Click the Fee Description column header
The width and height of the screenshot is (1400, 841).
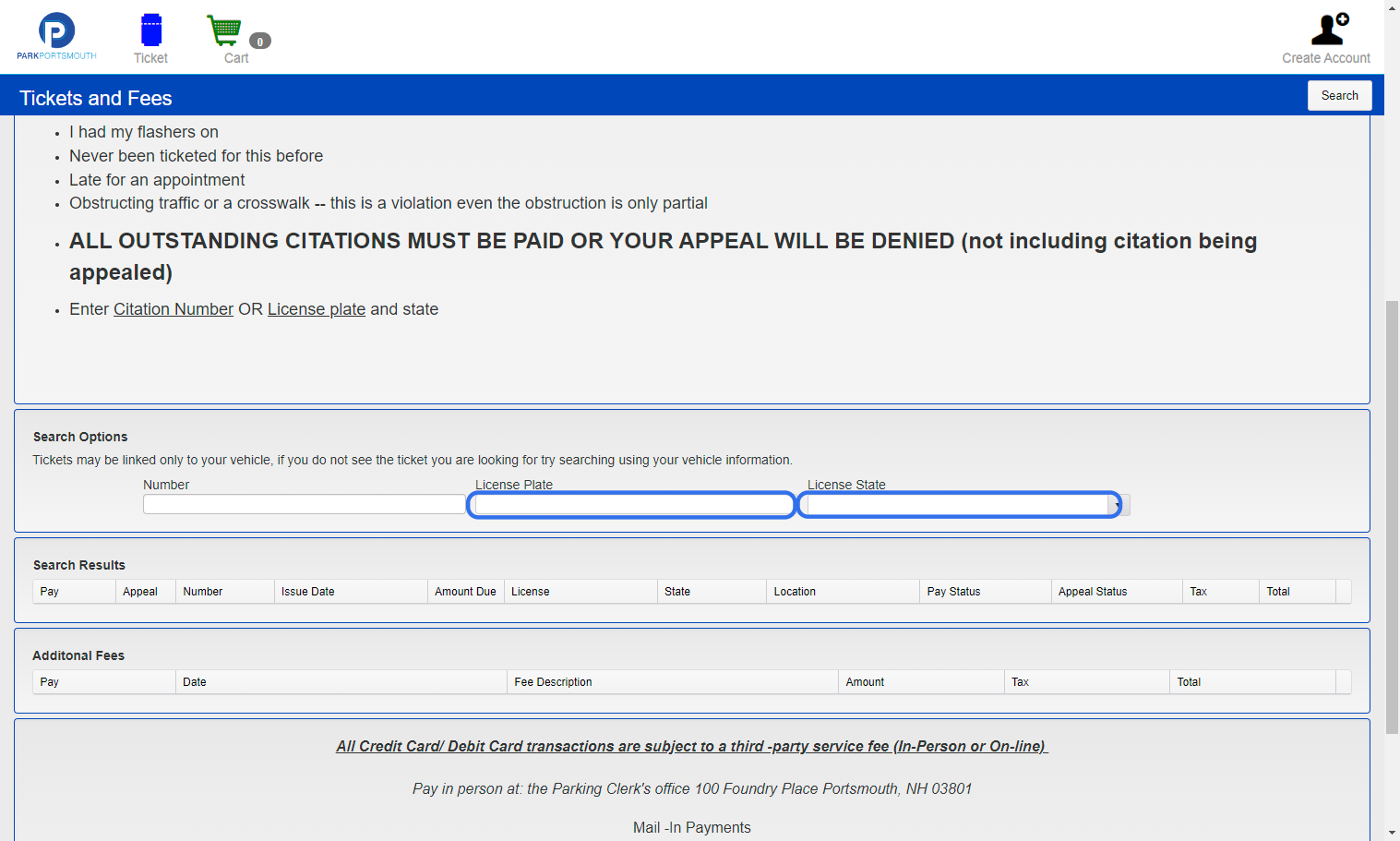pyautogui.click(x=673, y=682)
